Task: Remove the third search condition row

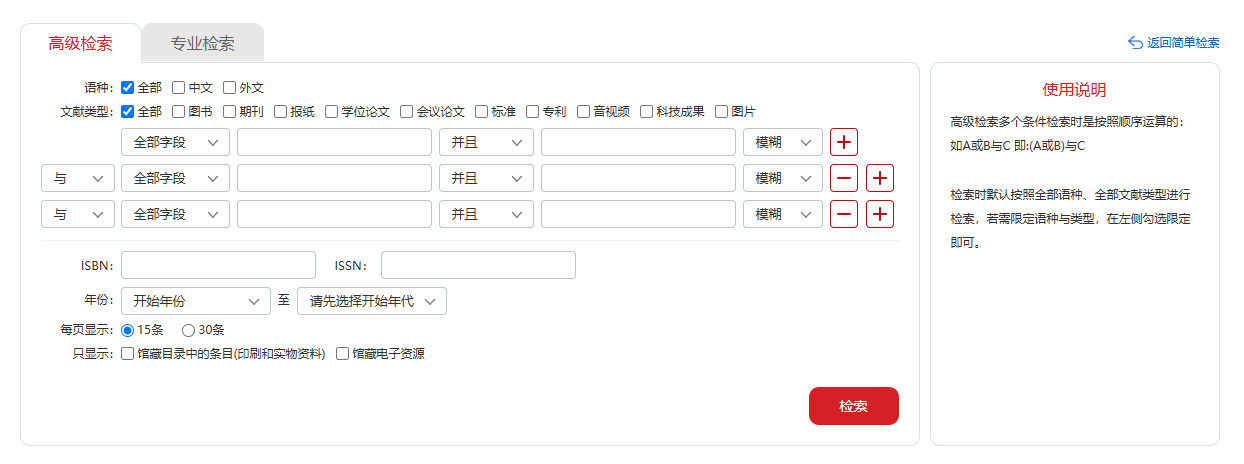Action: click(x=844, y=214)
